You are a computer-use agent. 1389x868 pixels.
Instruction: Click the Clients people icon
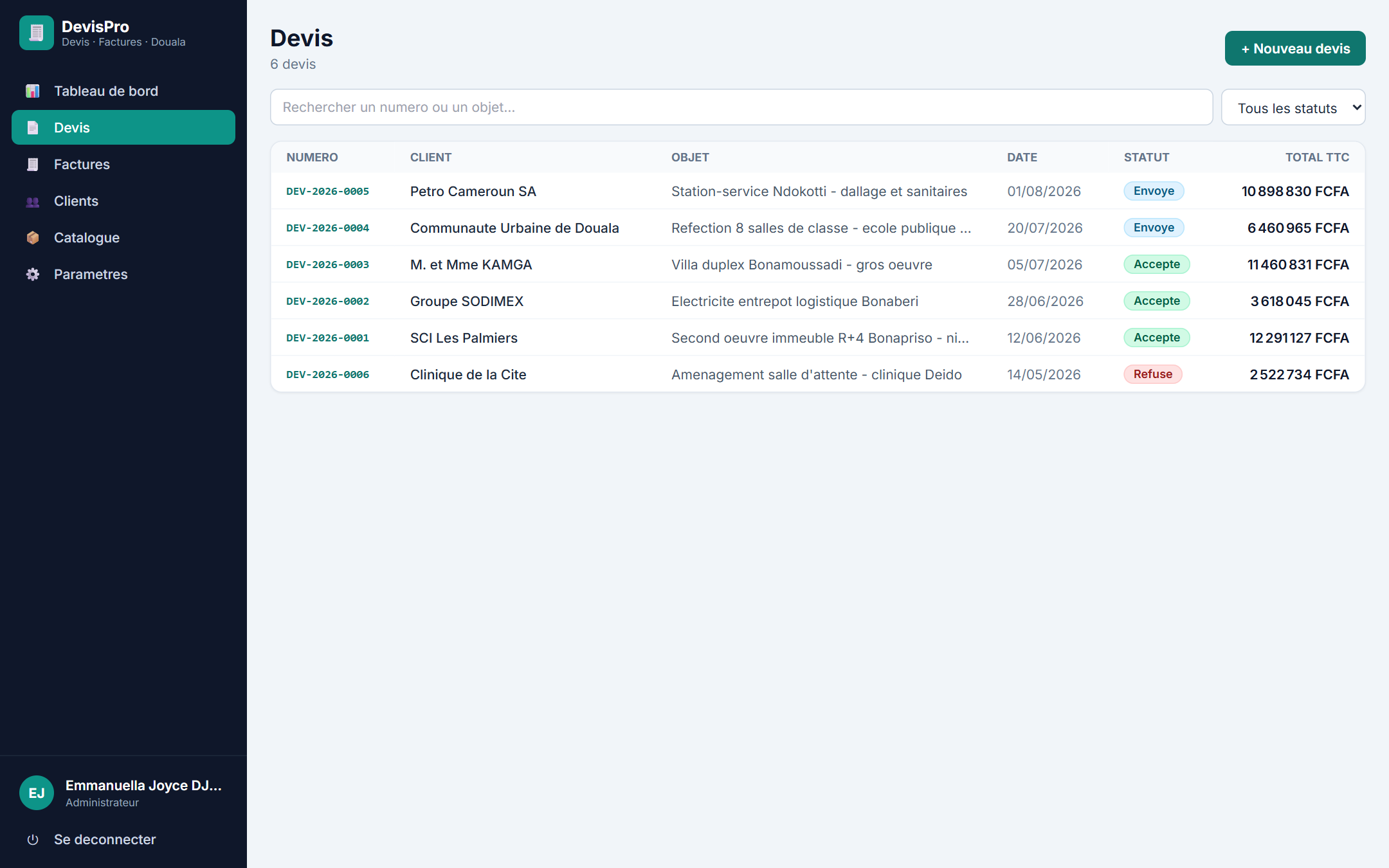[33, 201]
